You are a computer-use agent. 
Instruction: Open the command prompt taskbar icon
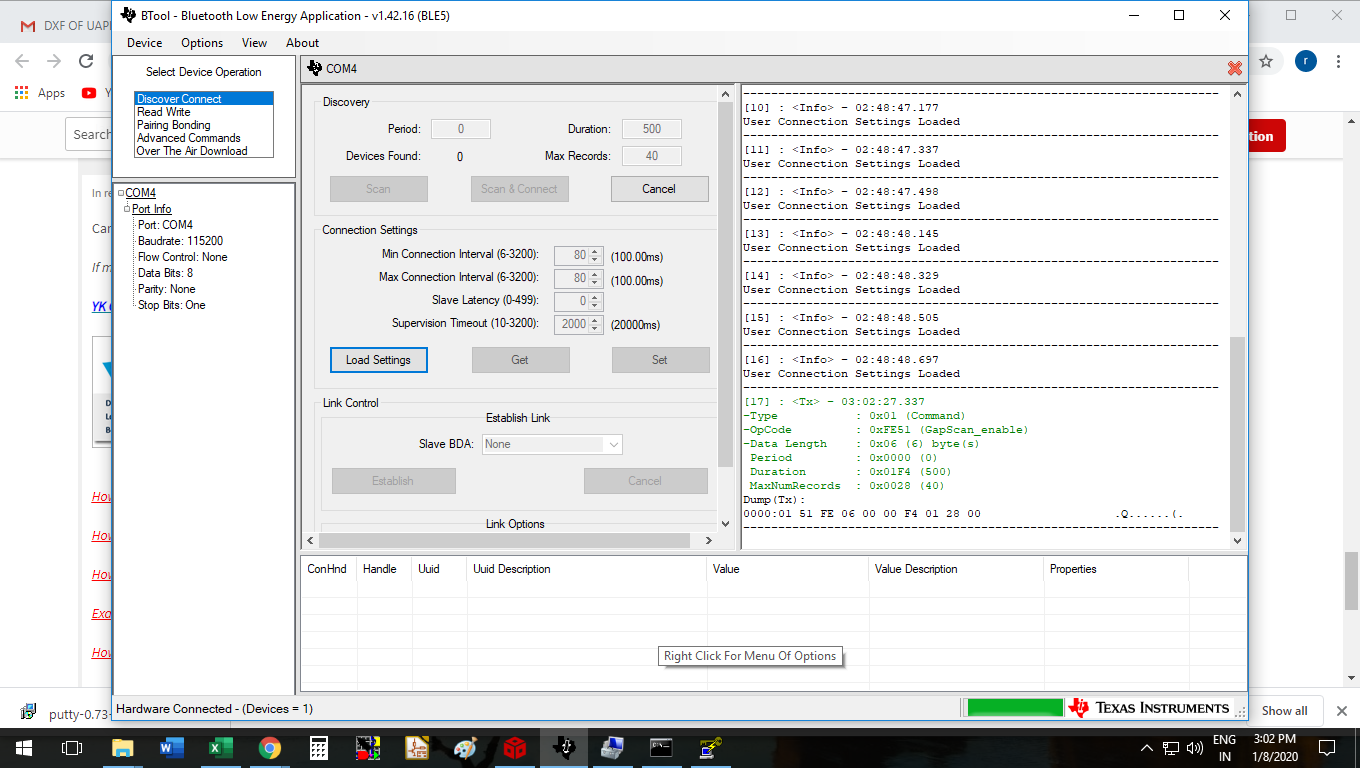(x=661, y=747)
